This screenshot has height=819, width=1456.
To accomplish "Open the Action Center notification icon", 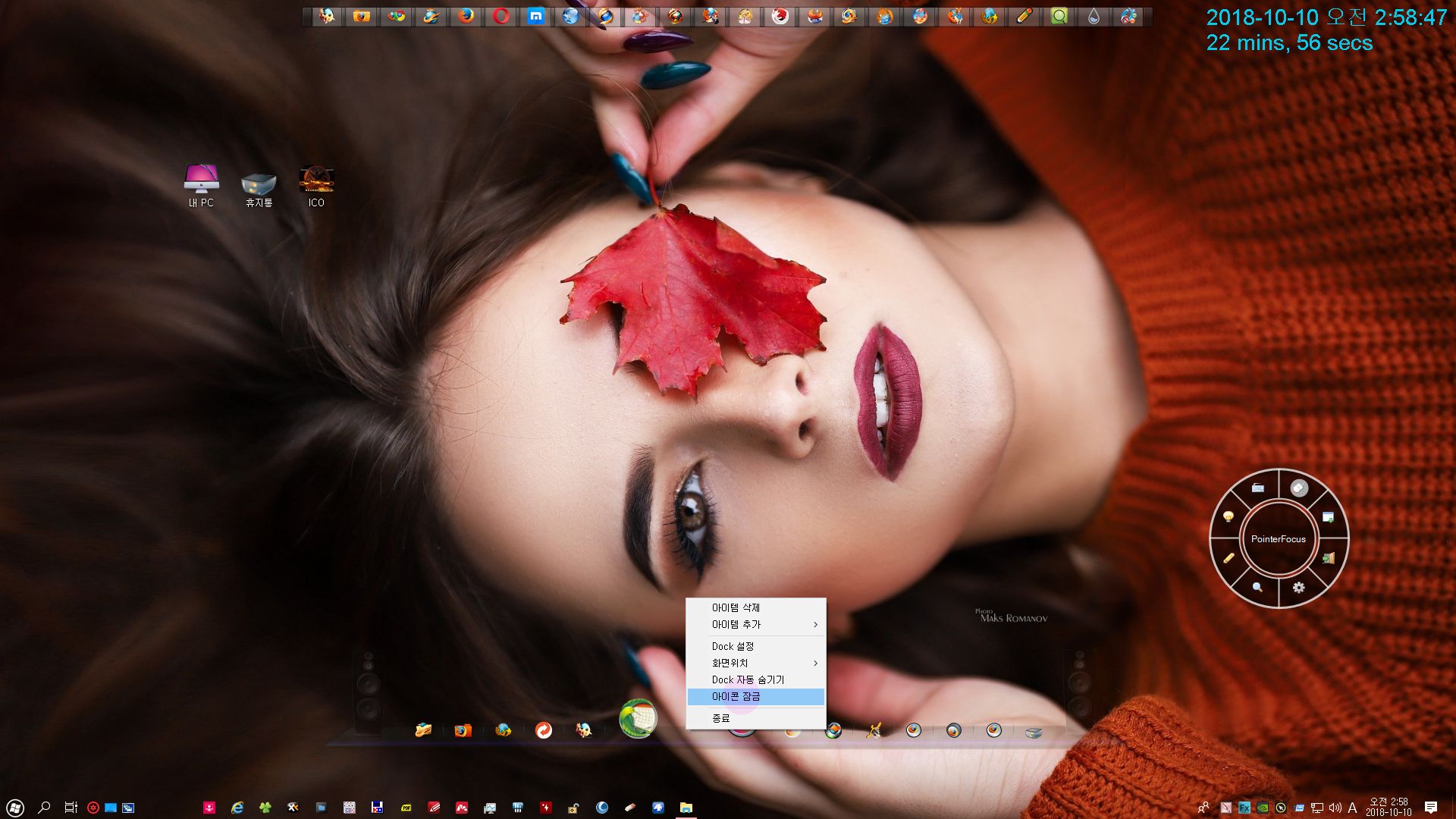I will click(x=1431, y=808).
